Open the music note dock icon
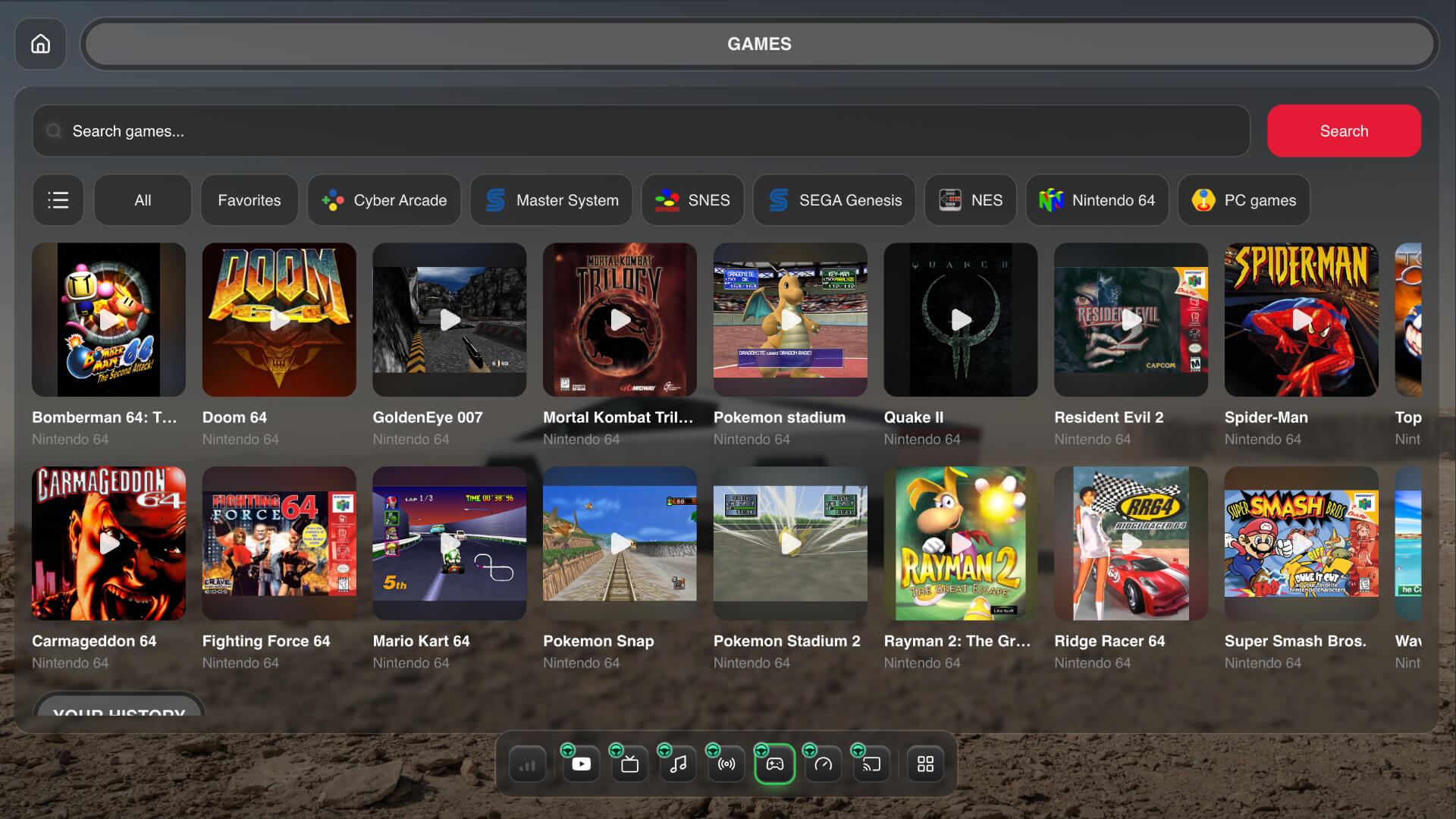The width and height of the screenshot is (1456, 819). (x=678, y=764)
